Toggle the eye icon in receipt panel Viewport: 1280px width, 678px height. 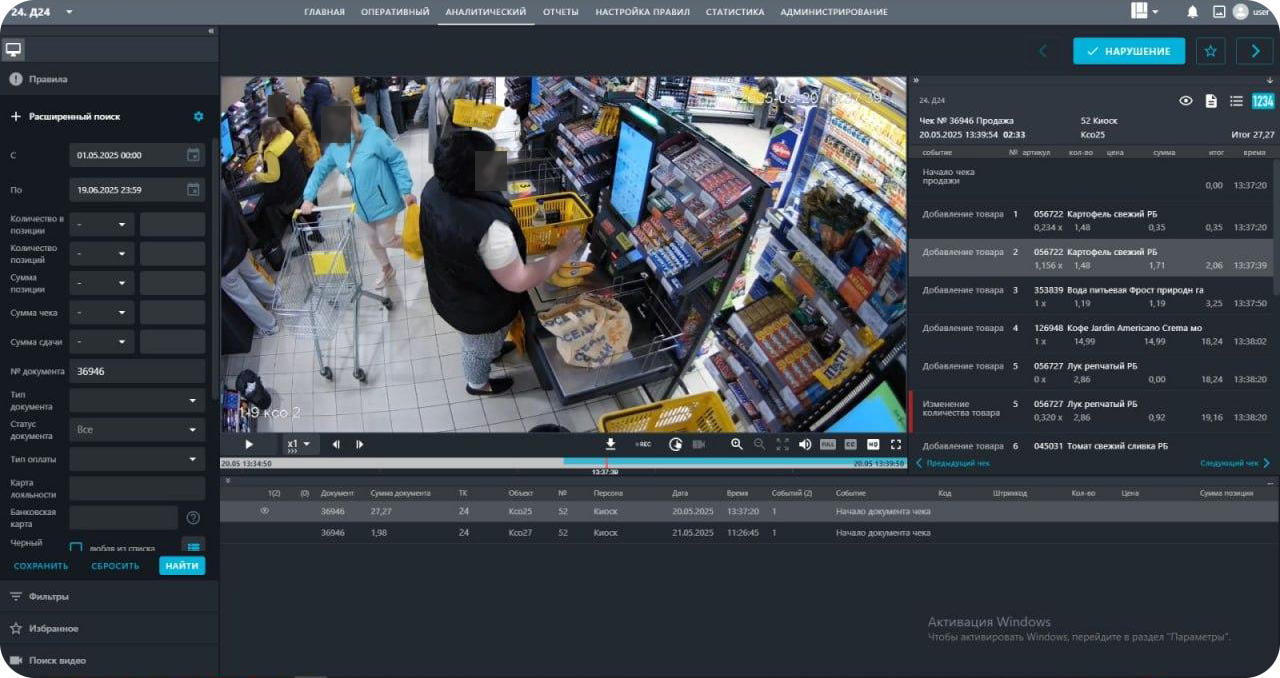[1186, 101]
